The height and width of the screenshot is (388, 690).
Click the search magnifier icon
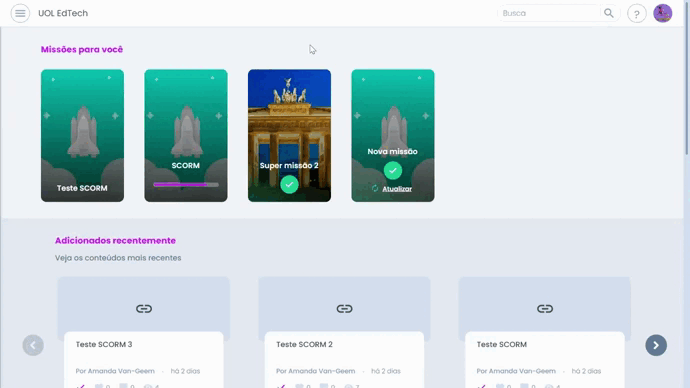pos(609,13)
